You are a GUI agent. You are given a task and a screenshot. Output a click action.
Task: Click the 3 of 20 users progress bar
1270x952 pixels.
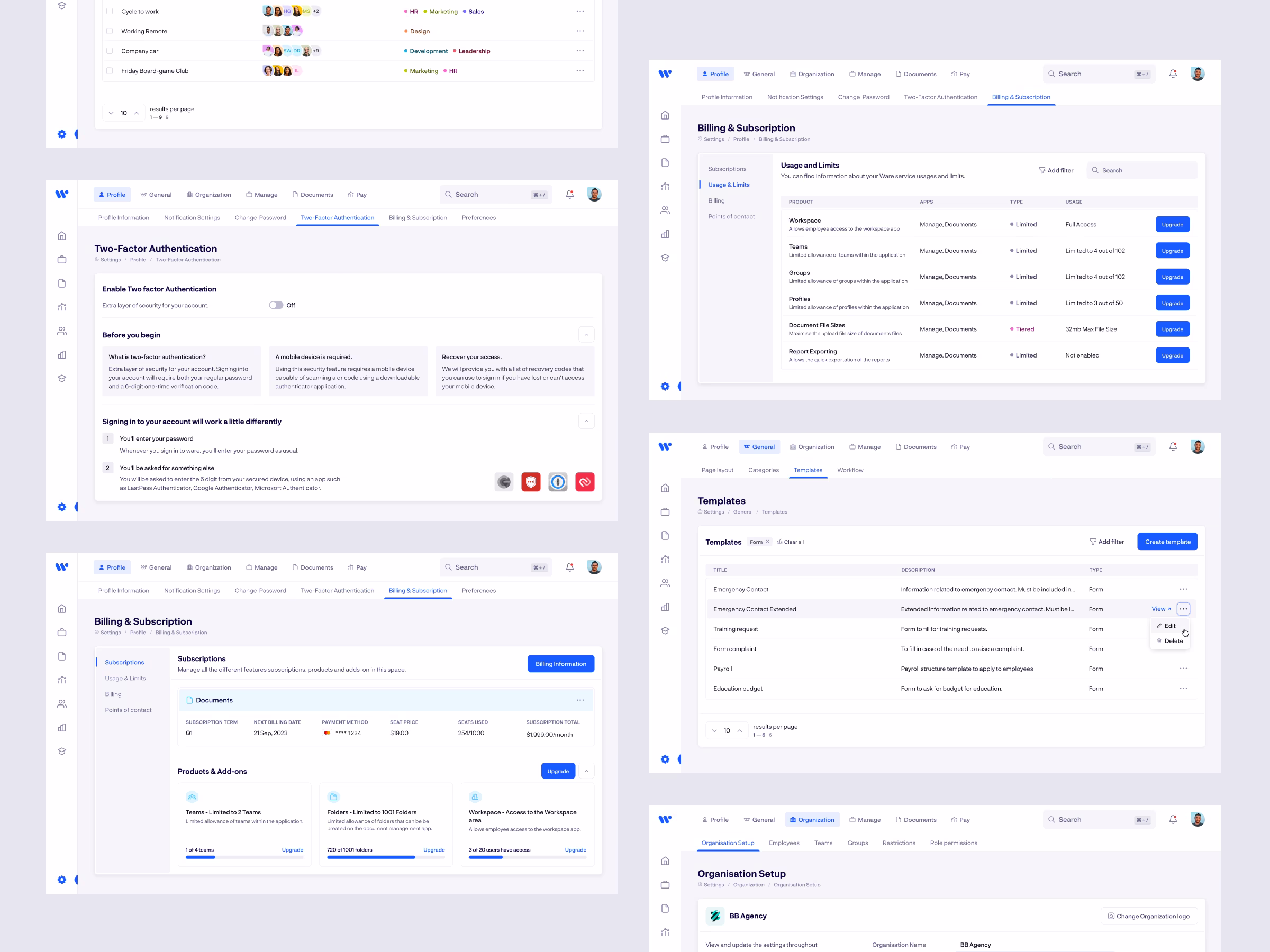[528, 857]
